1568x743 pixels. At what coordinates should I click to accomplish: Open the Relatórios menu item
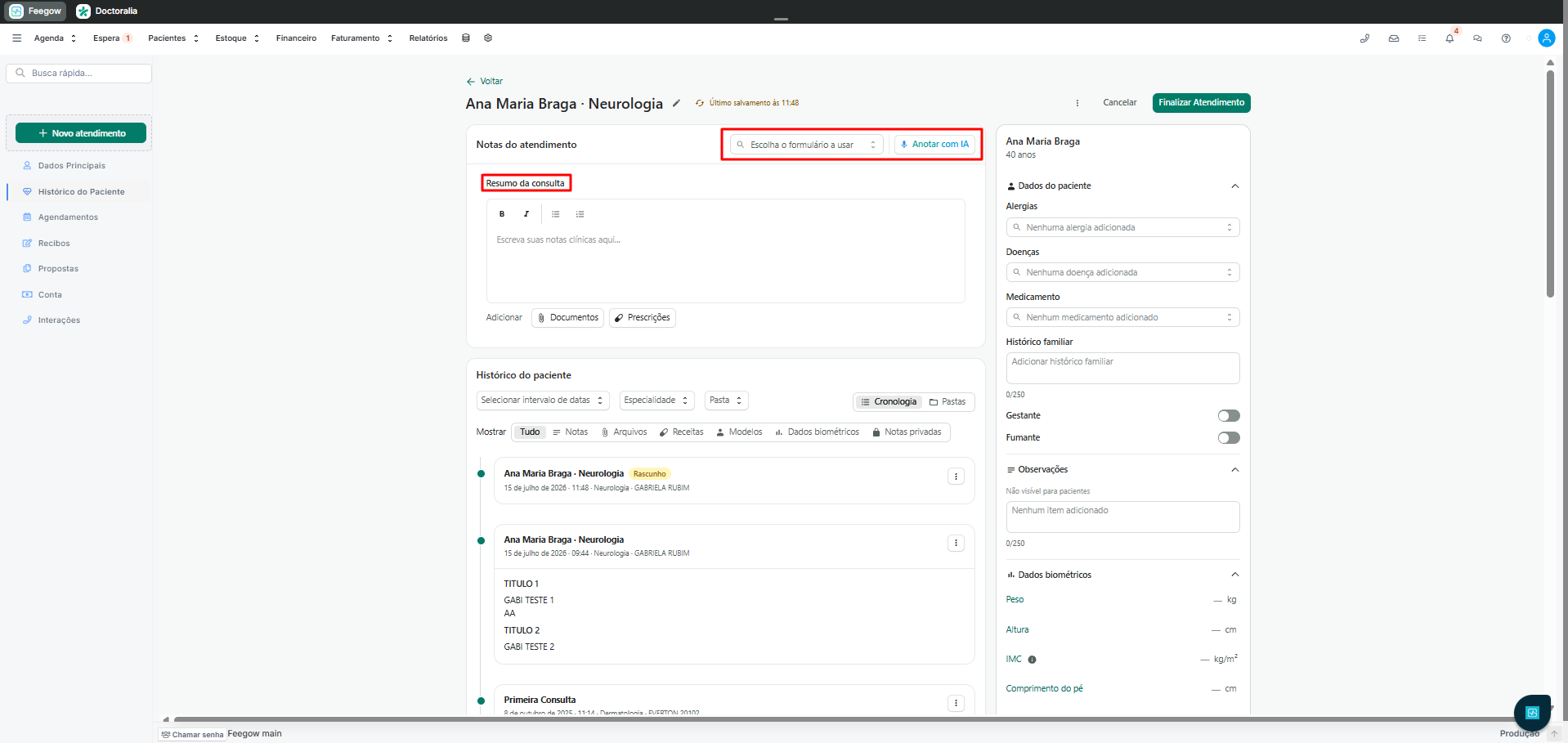pos(428,38)
